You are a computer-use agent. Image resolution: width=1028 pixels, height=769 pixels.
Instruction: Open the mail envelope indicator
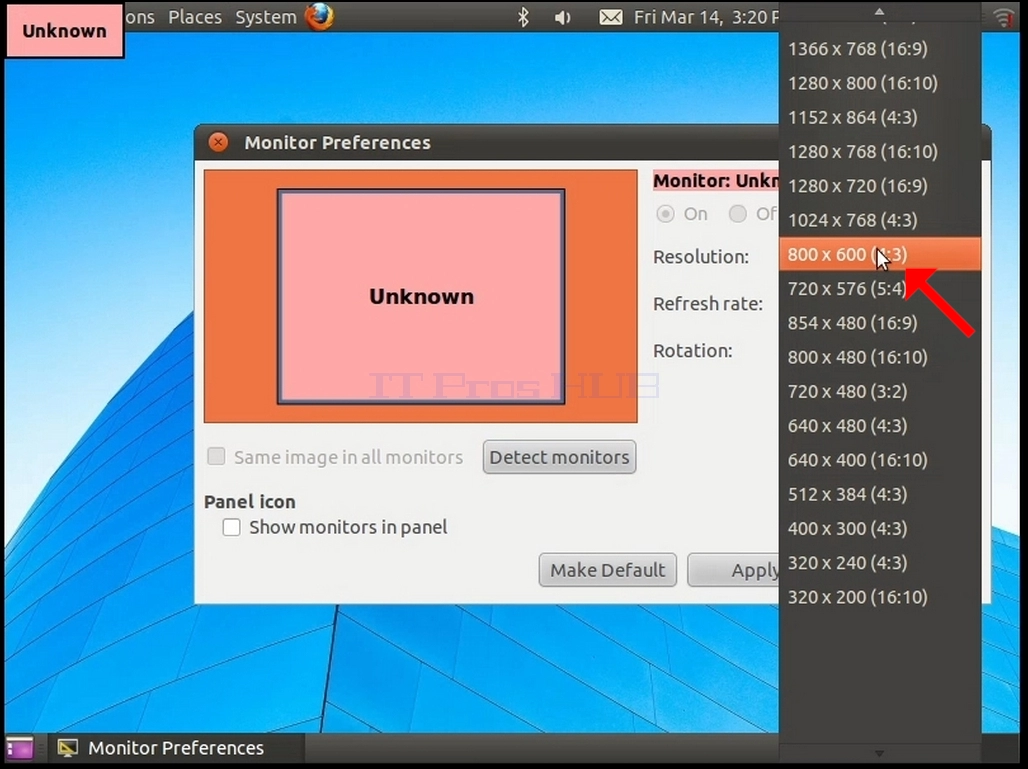point(611,18)
